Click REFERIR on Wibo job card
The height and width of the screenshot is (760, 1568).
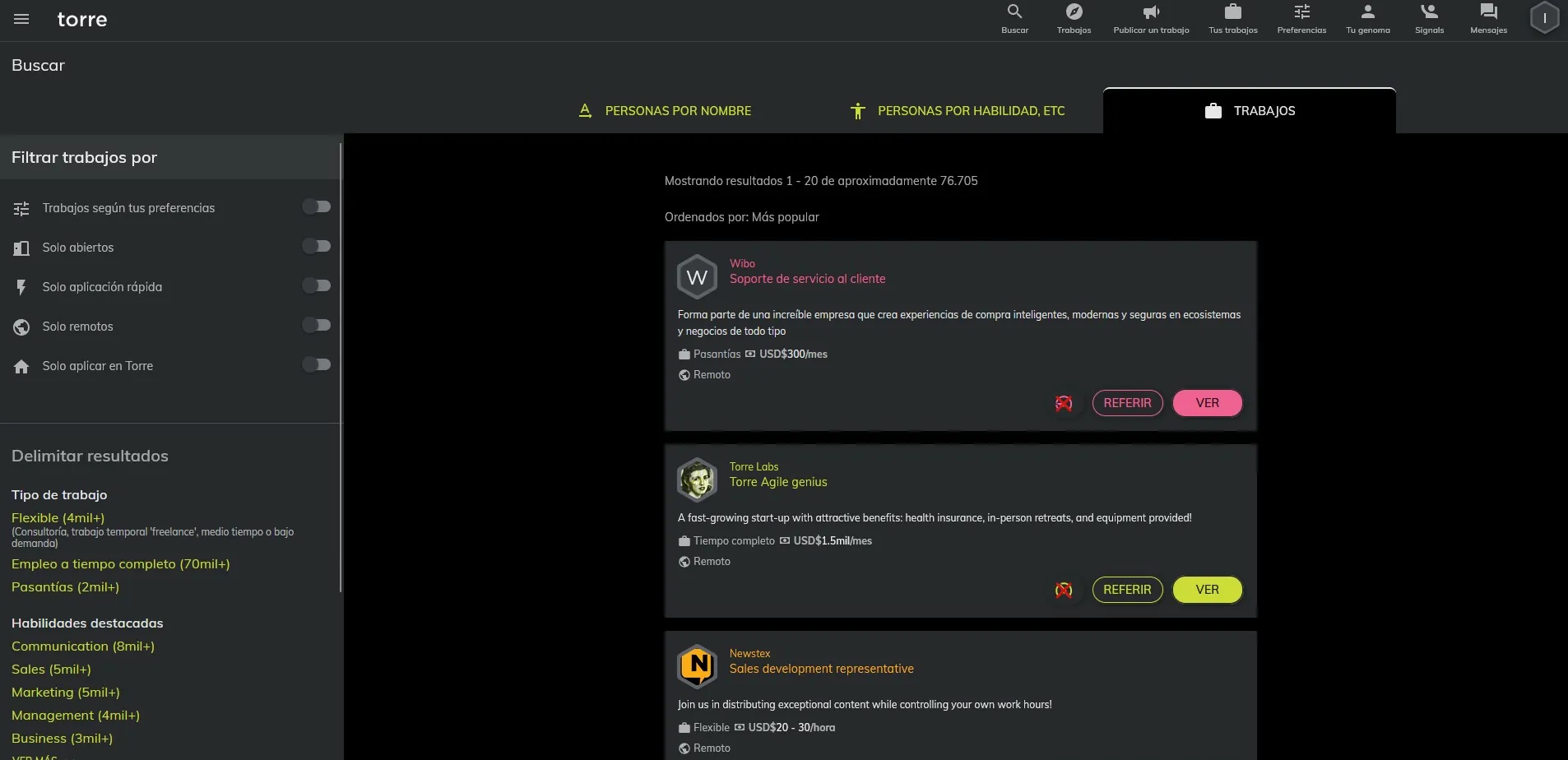1127,403
